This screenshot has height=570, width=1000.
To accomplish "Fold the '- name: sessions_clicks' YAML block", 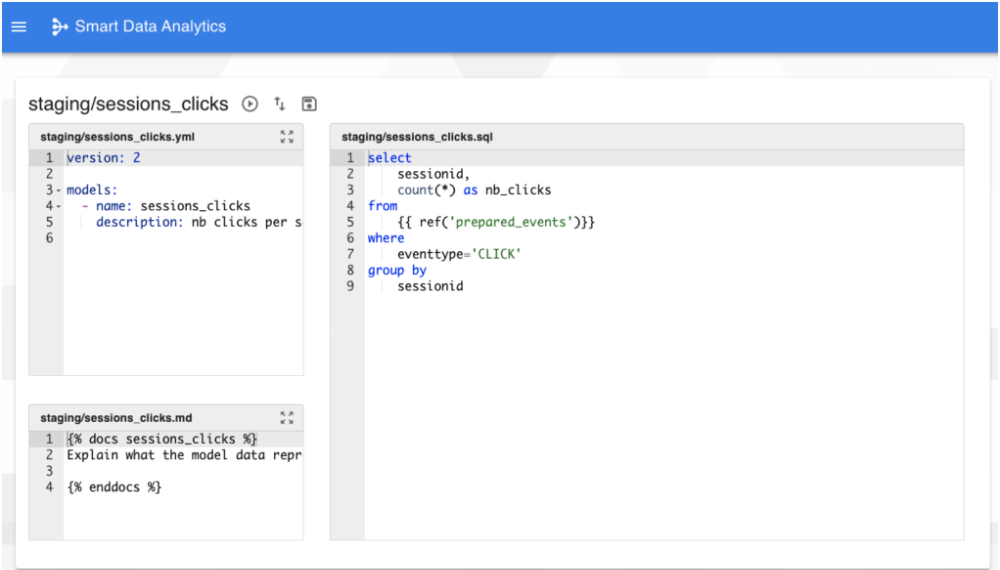I will (59, 207).
